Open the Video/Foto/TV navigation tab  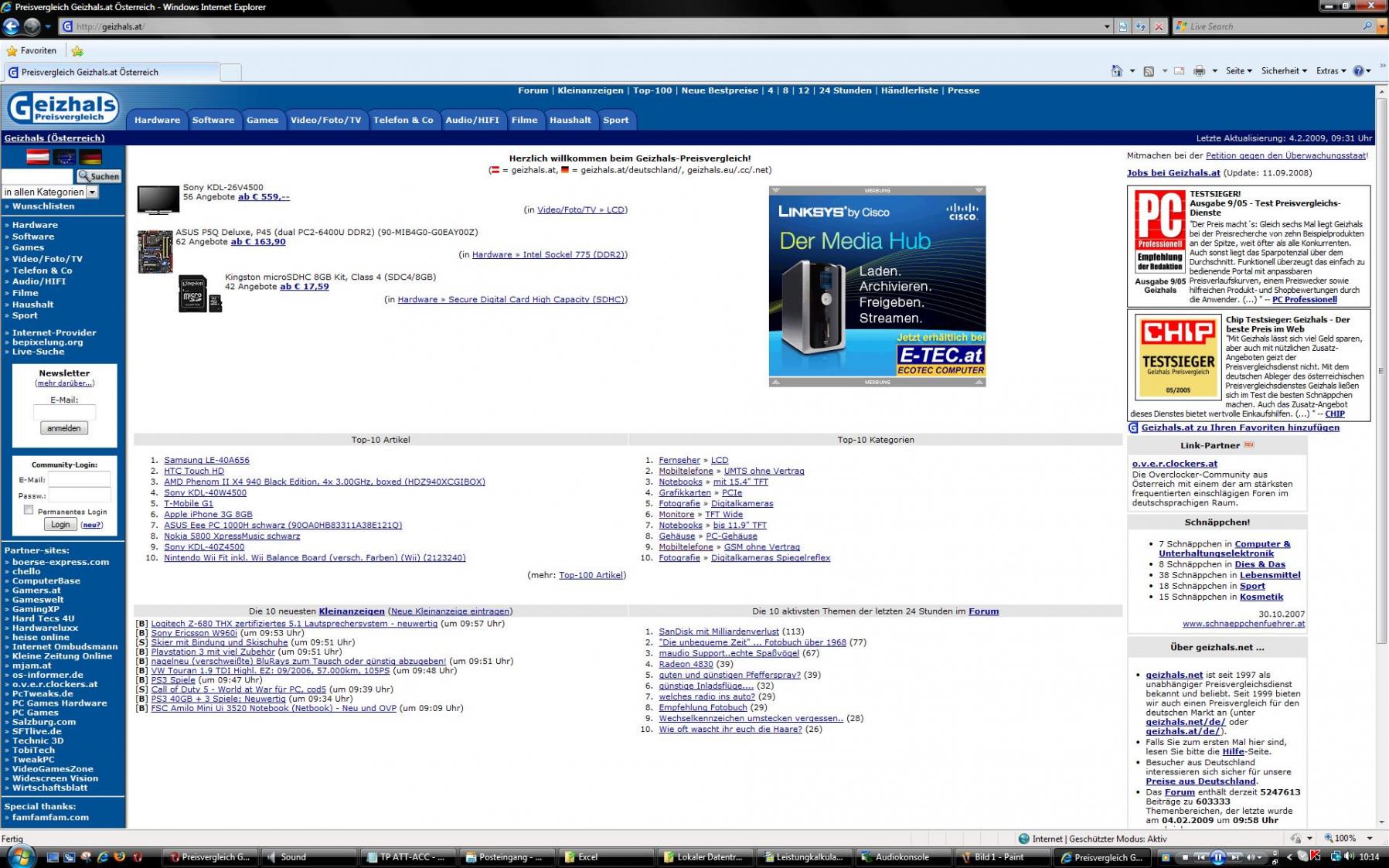pos(325,120)
